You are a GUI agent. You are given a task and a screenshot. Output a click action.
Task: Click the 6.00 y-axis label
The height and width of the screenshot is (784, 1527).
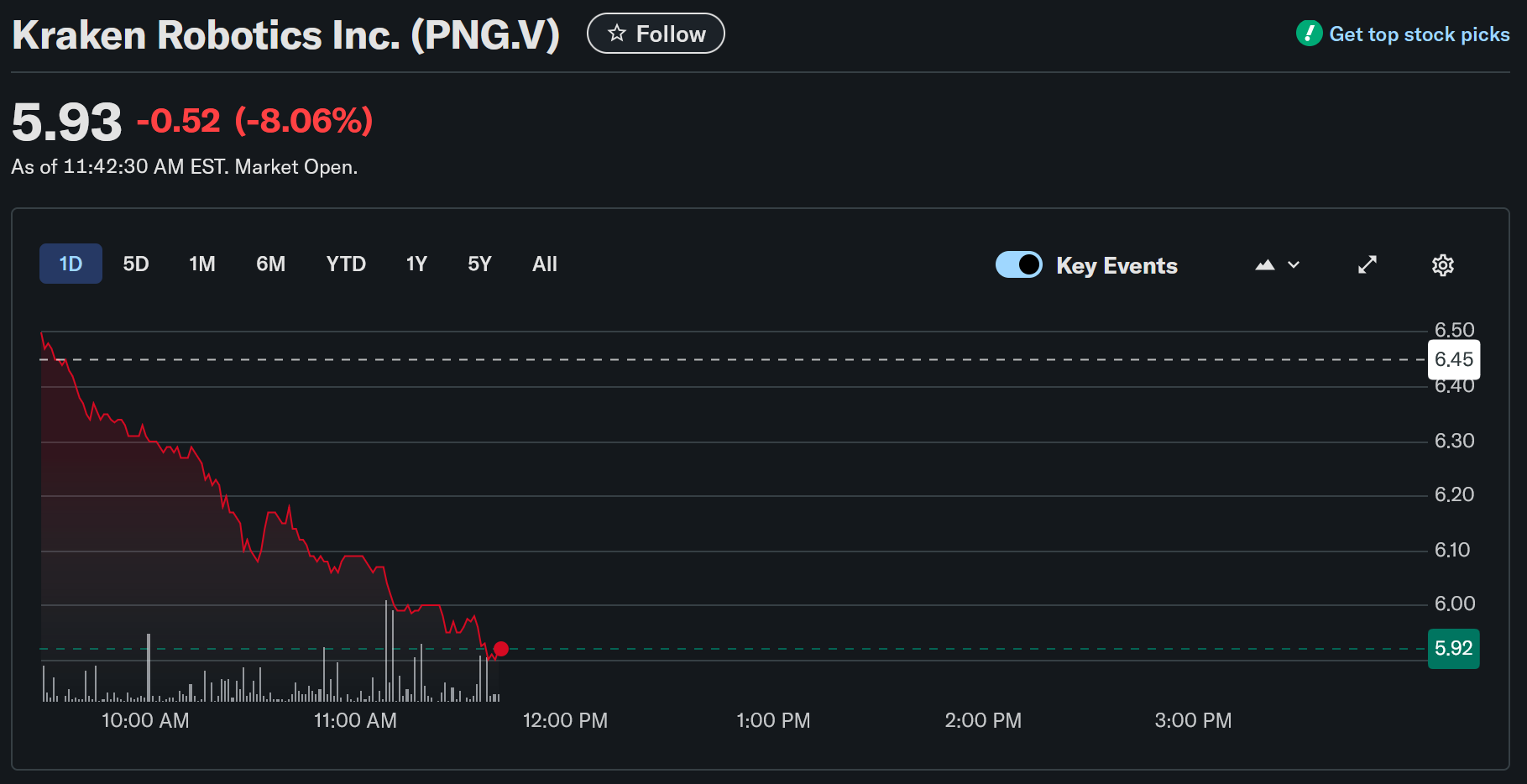pyautogui.click(x=1454, y=604)
